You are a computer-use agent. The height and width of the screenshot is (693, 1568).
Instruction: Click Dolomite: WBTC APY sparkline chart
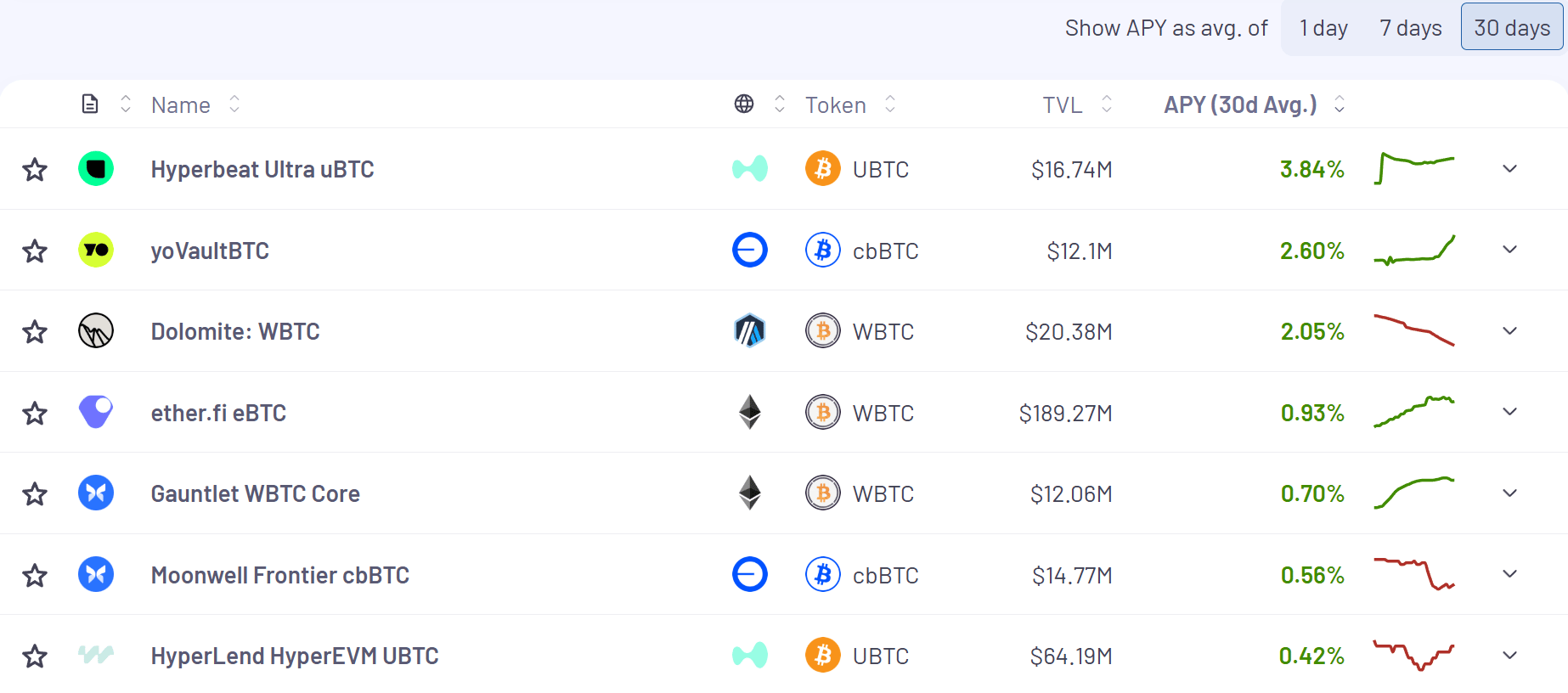click(x=1414, y=330)
